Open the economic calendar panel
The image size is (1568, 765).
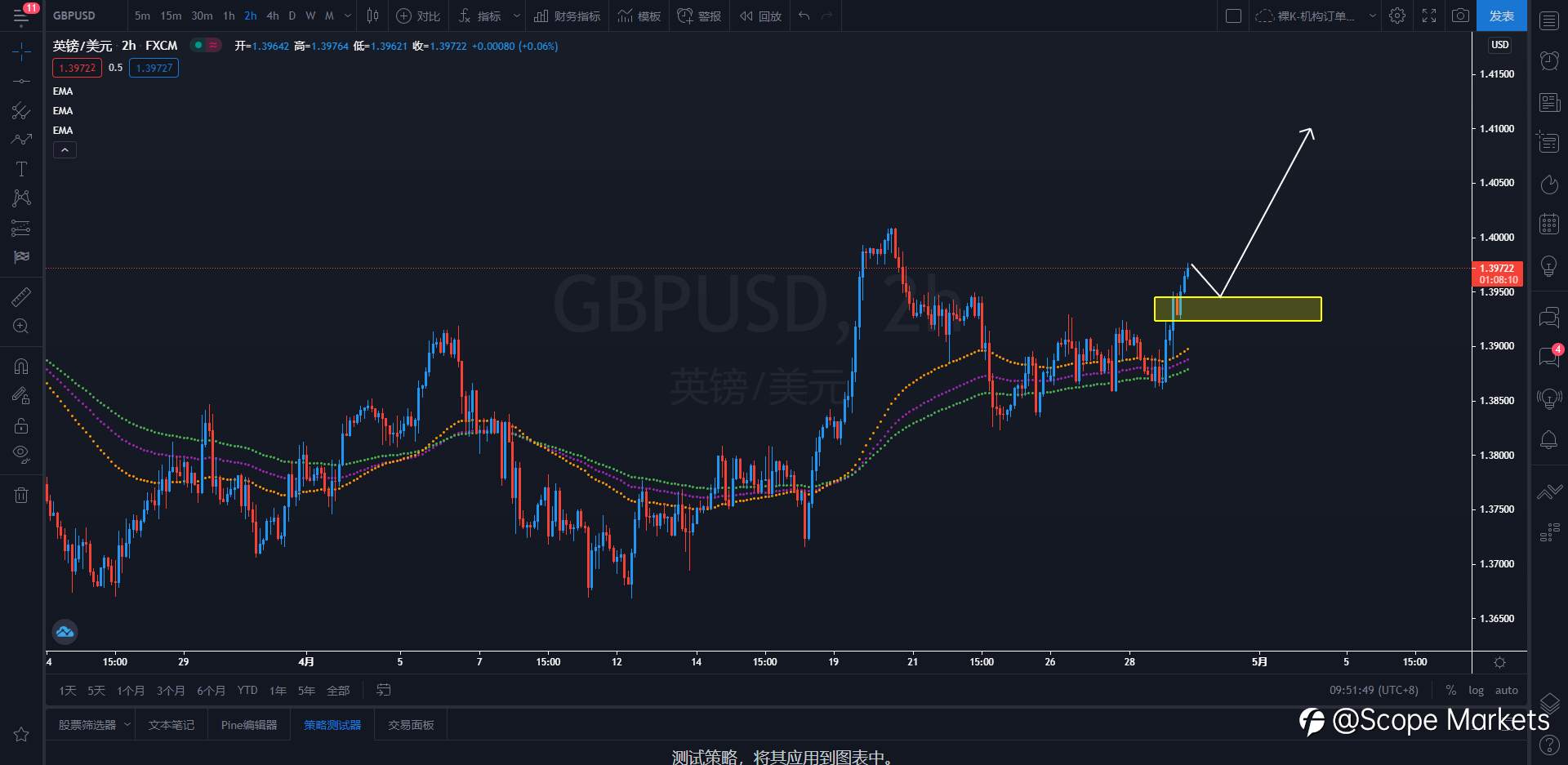coord(1549,224)
